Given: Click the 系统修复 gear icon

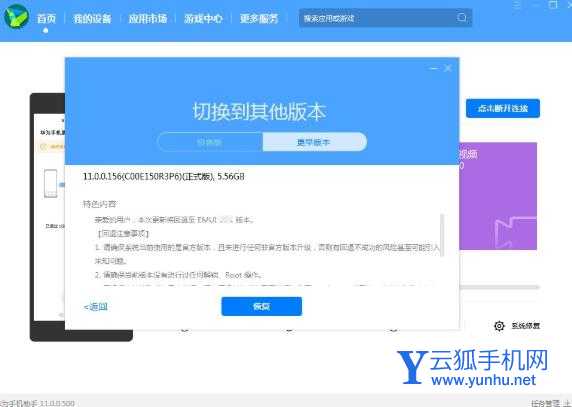Looking at the screenshot, I should coord(499,326).
